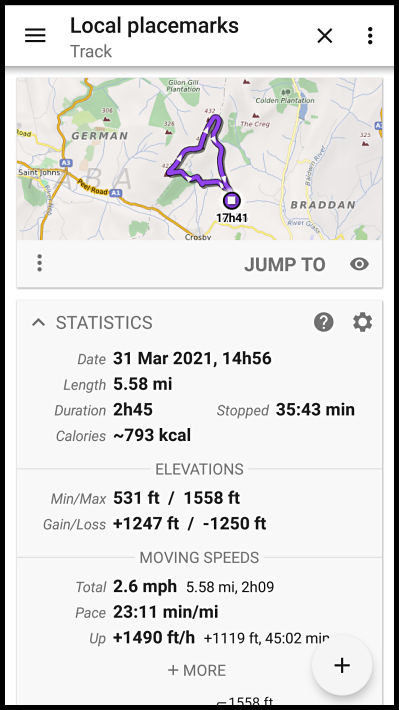The height and width of the screenshot is (710, 399).
Task: Tap the 17h41 time label on map
Action: [x=231, y=218]
